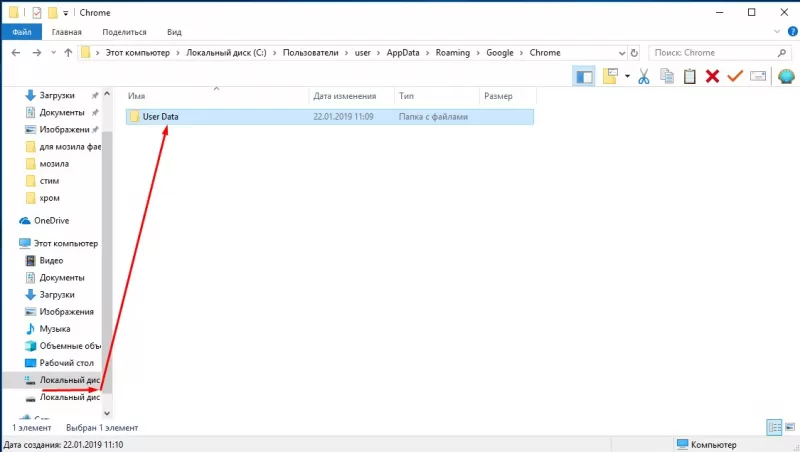The width and height of the screenshot is (800, 452).
Task: Collapse the ribbon using the chevron
Action: (777, 32)
